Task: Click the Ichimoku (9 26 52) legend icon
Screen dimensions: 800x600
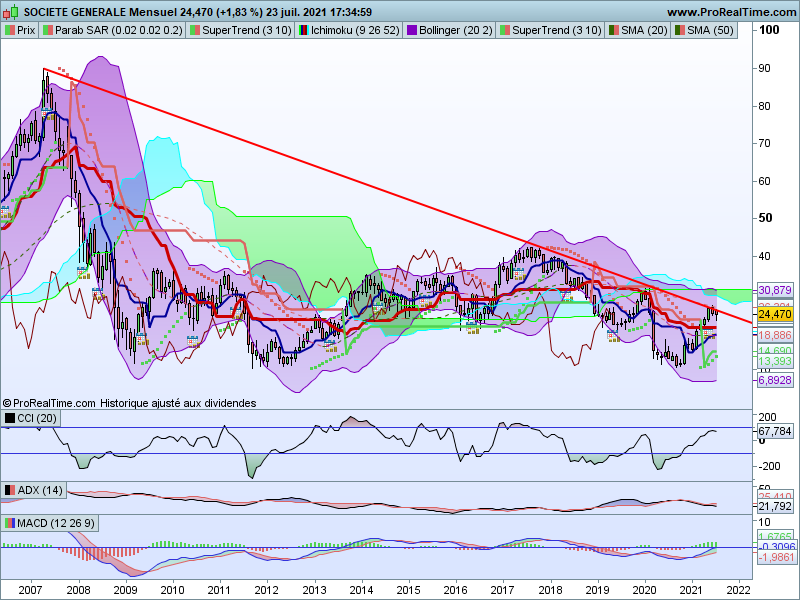Action: point(304,30)
